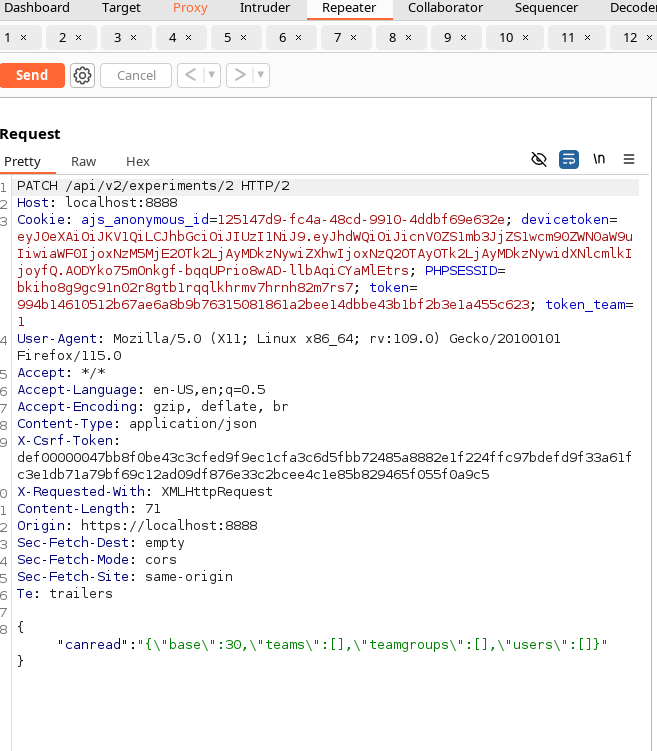Open the Proxy tab
Image resolution: width=657 pixels, height=751 pixels.
pos(190,8)
